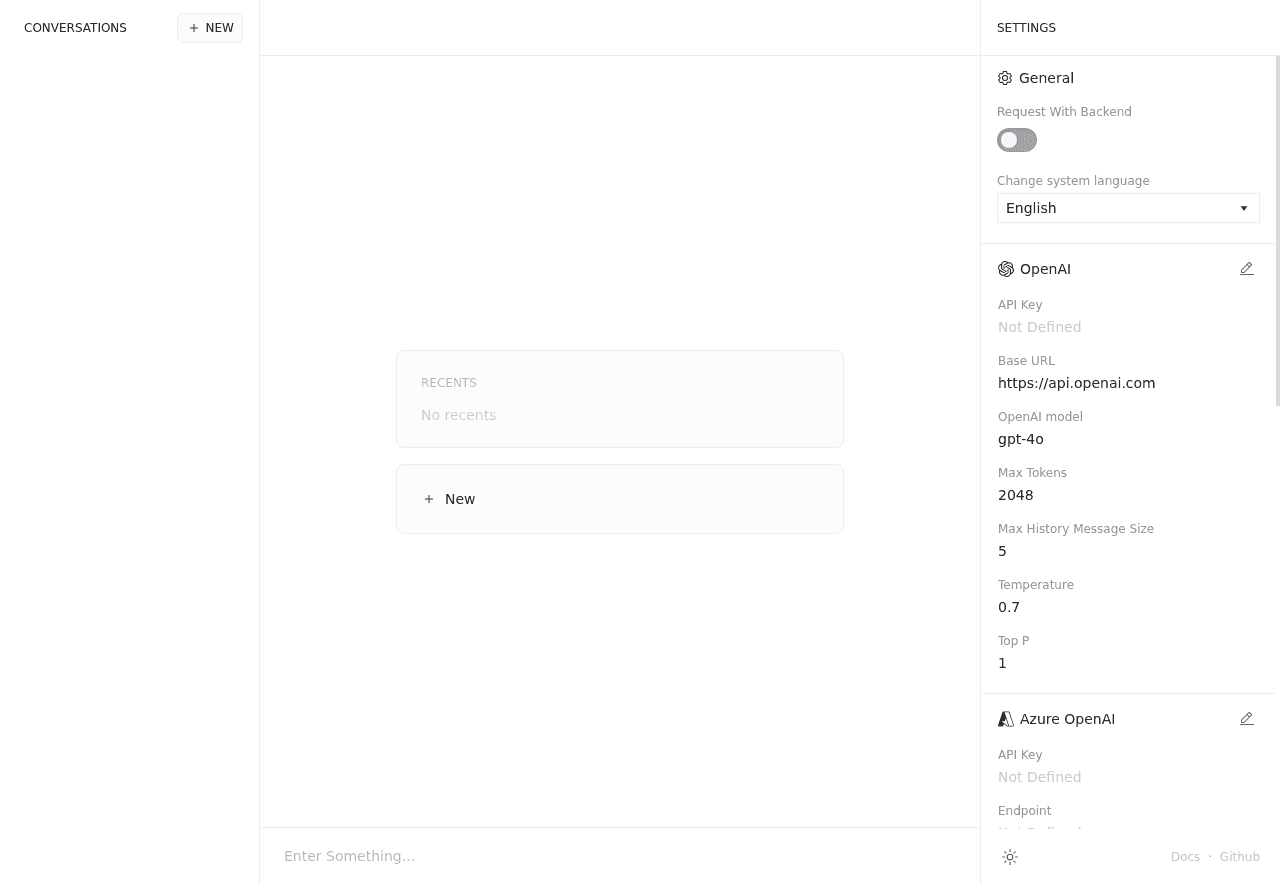1280x885 pixels.
Task: Edit Azure OpenAI settings with pencil icon
Action: [x=1246, y=719]
